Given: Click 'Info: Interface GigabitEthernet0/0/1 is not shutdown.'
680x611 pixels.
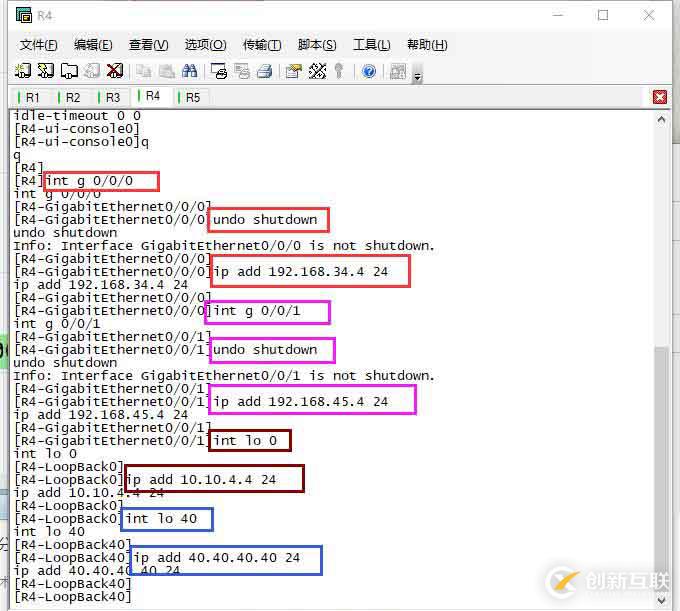Looking at the screenshot, I should pyautogui.click(x=224, y=376).
